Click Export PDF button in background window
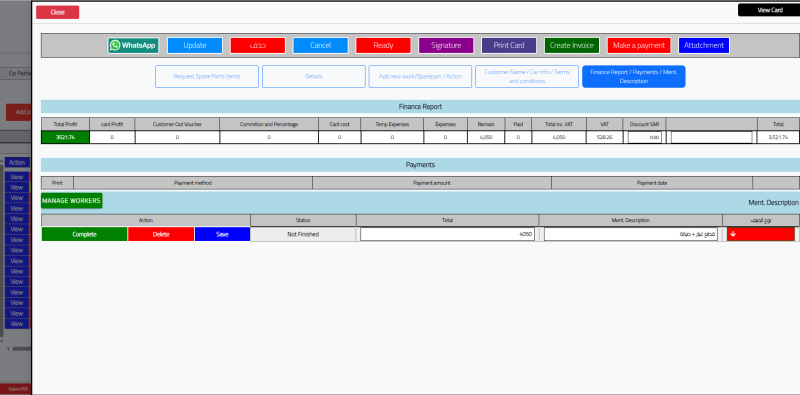800x395 pixels. pyautogui.click(x=17, y=389)
